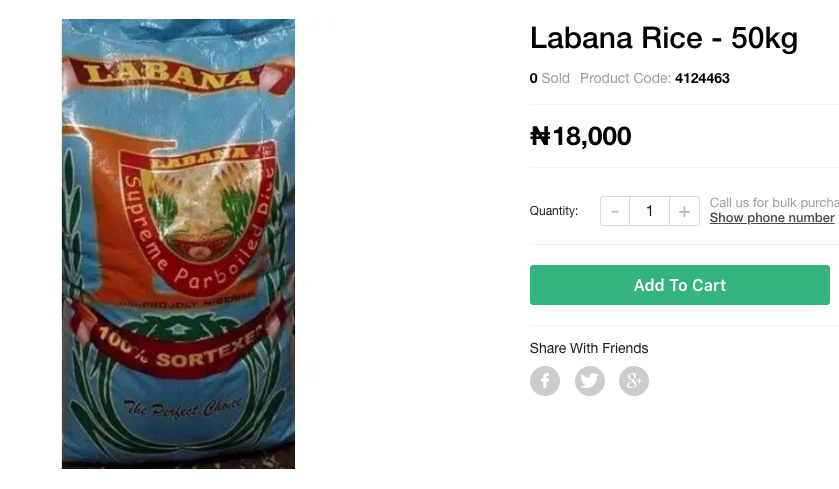This screenshot has width=839, height=489.
Task: Share the product on Twitter
Action: pyautogui.click(x=590, y=381)
